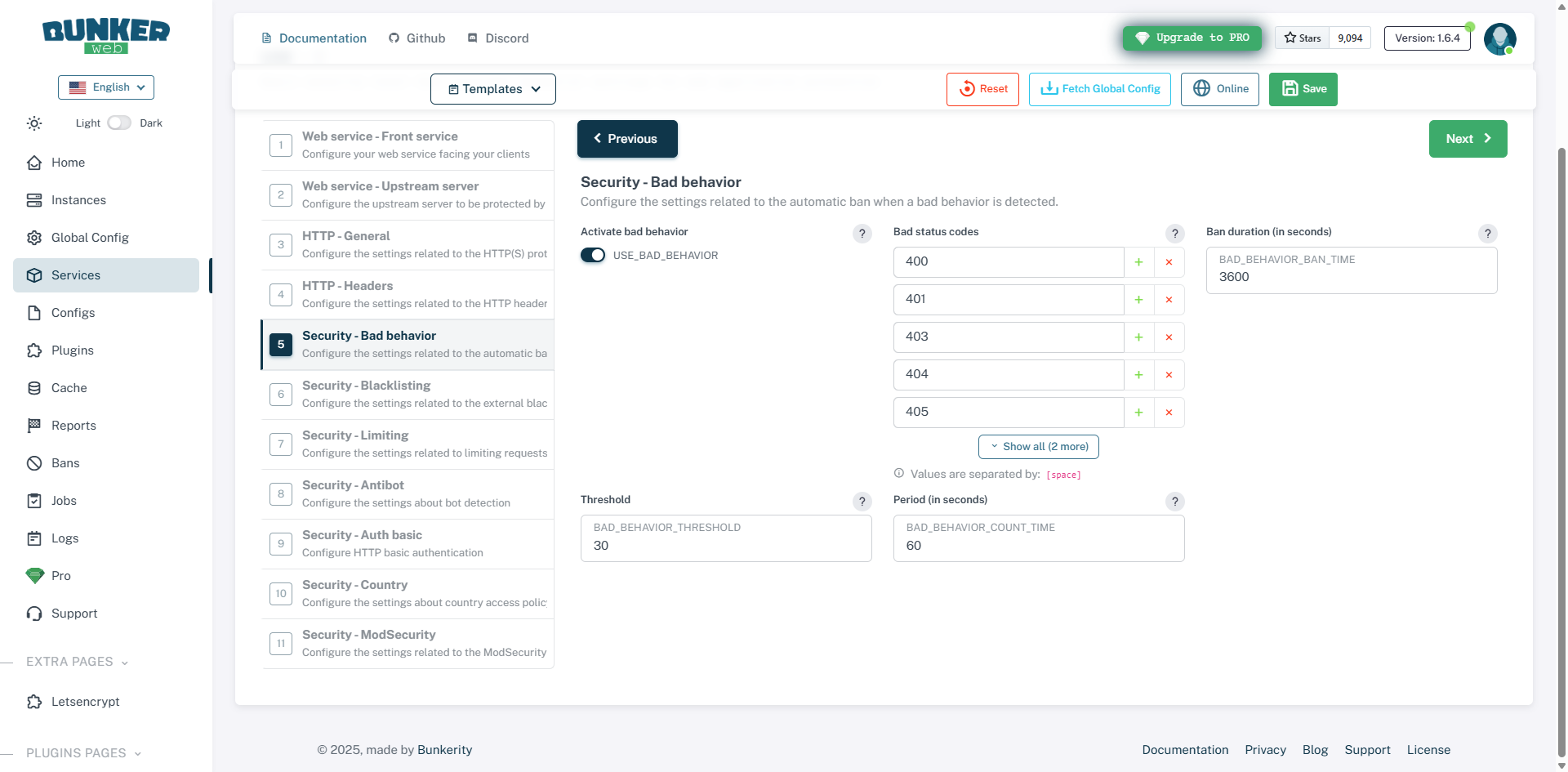
Task: Collapse the EXTRA PAGES sidebar section
Action: point(77,662)
